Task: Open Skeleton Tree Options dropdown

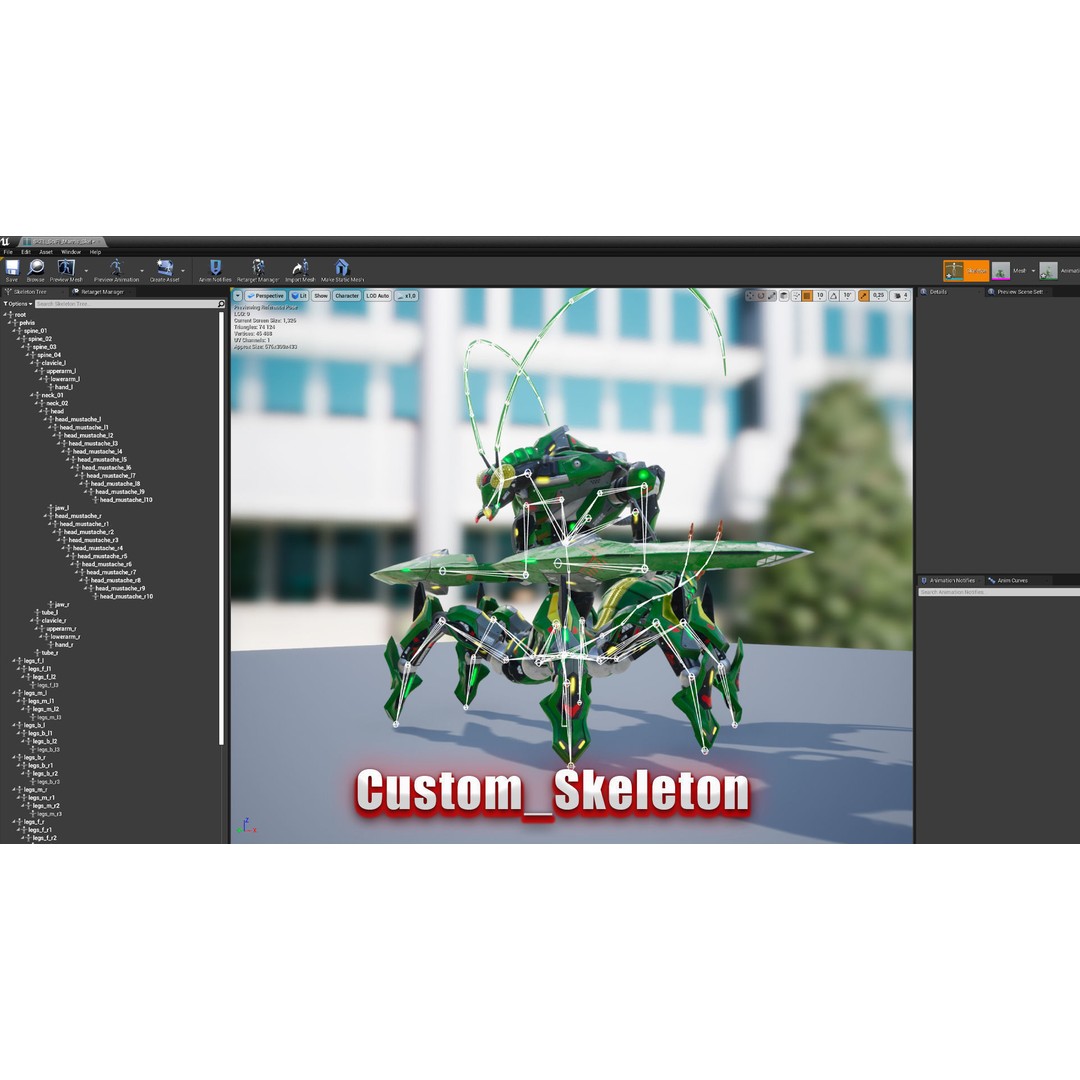Action: click(18, 304)
